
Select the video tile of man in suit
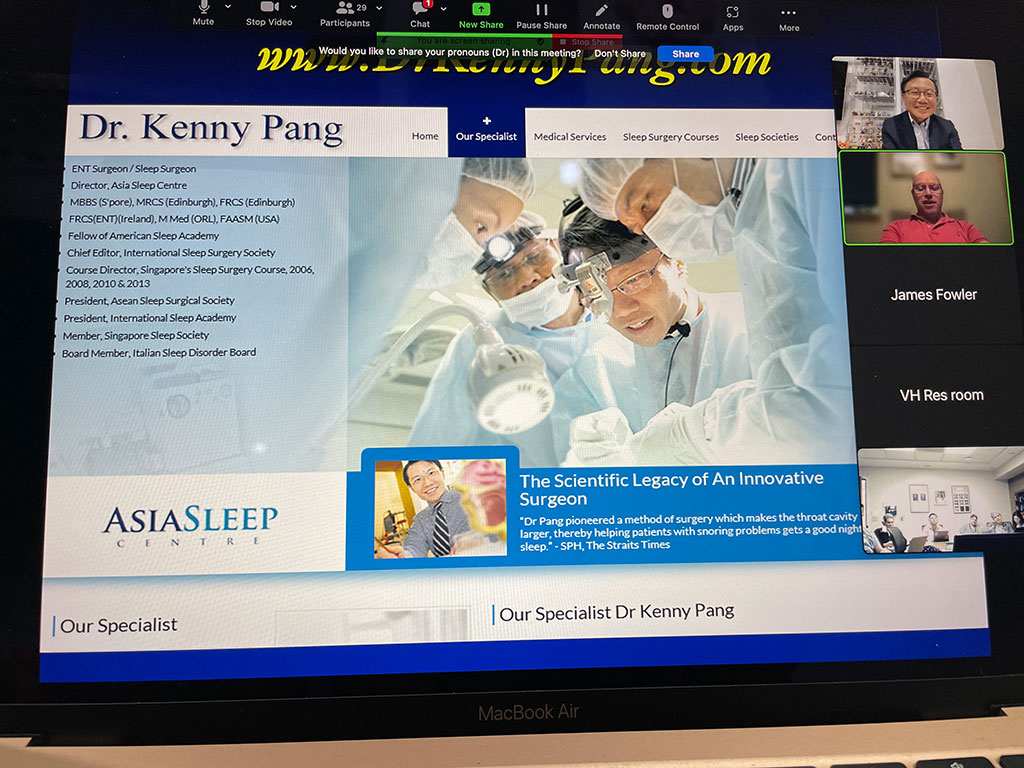coord(917,104)
